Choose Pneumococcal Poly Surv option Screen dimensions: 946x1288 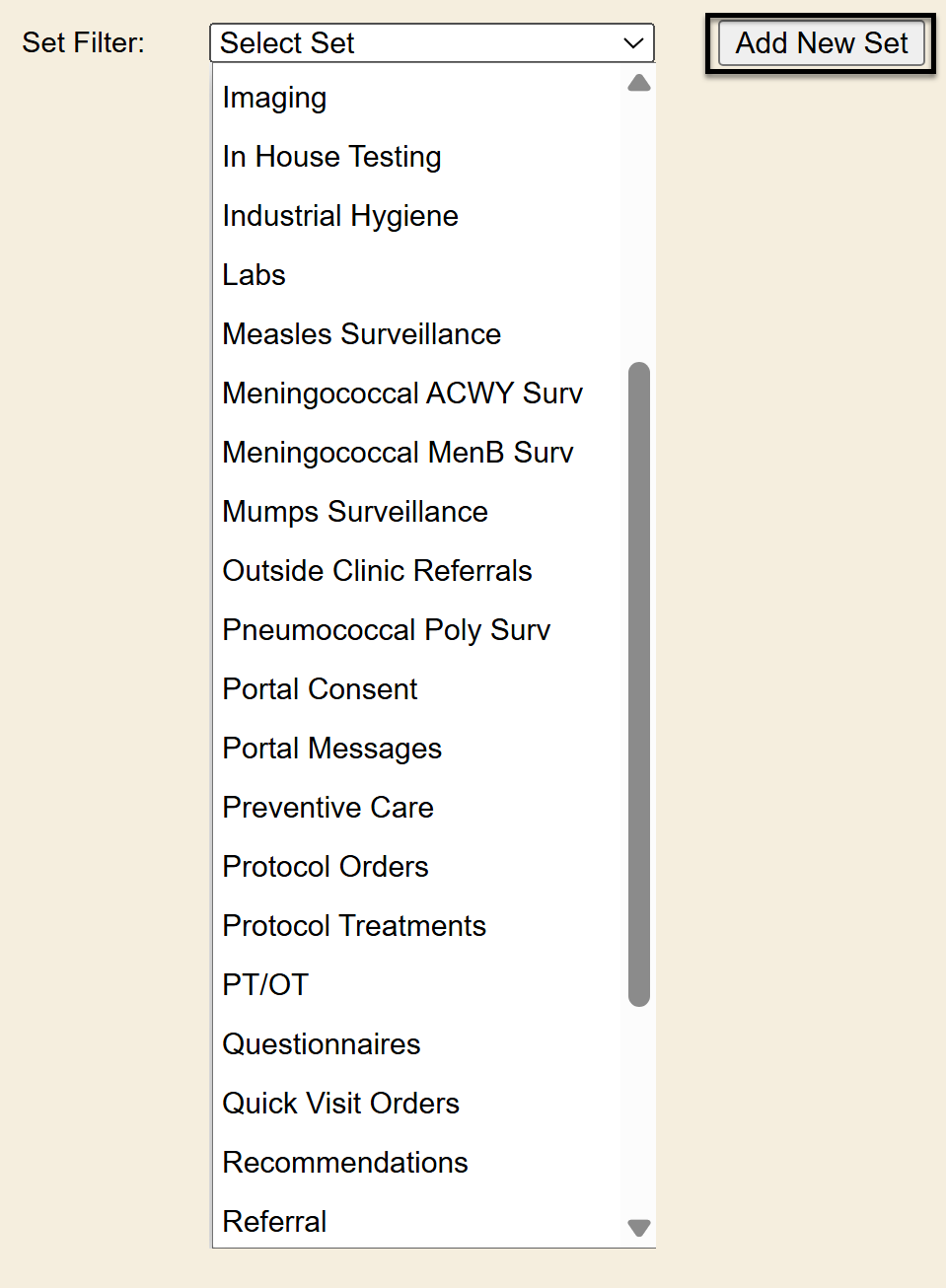[386, 630]
